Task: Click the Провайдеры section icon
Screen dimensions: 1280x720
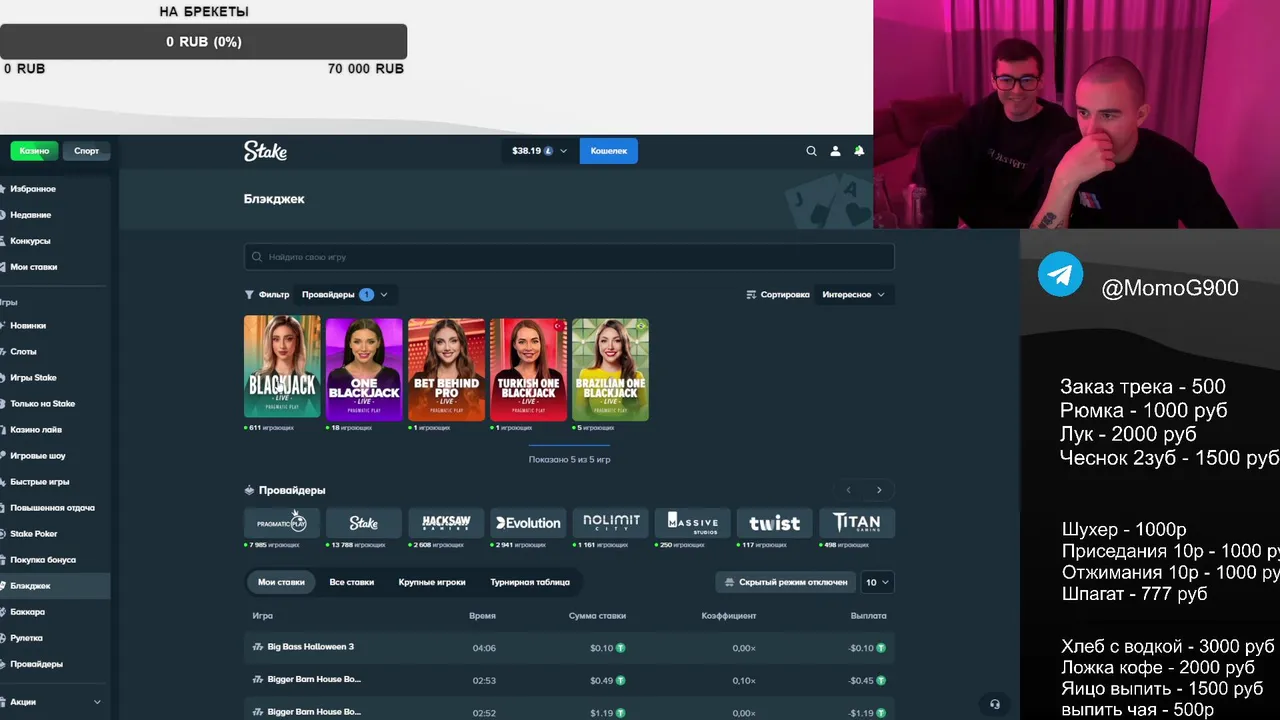Action: point(249,490)
